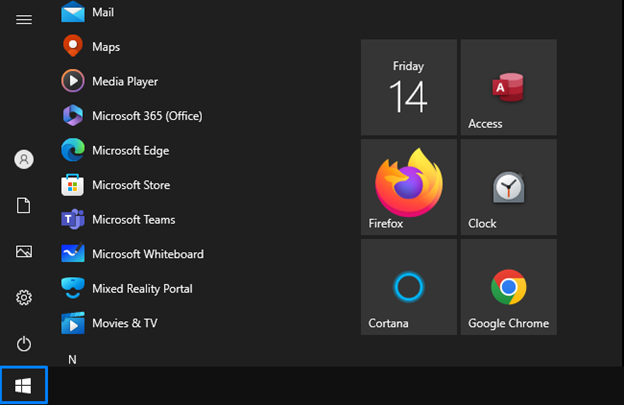Open the Mail app icon
Viewport: 624px width, 405px height.
[73, 12]
